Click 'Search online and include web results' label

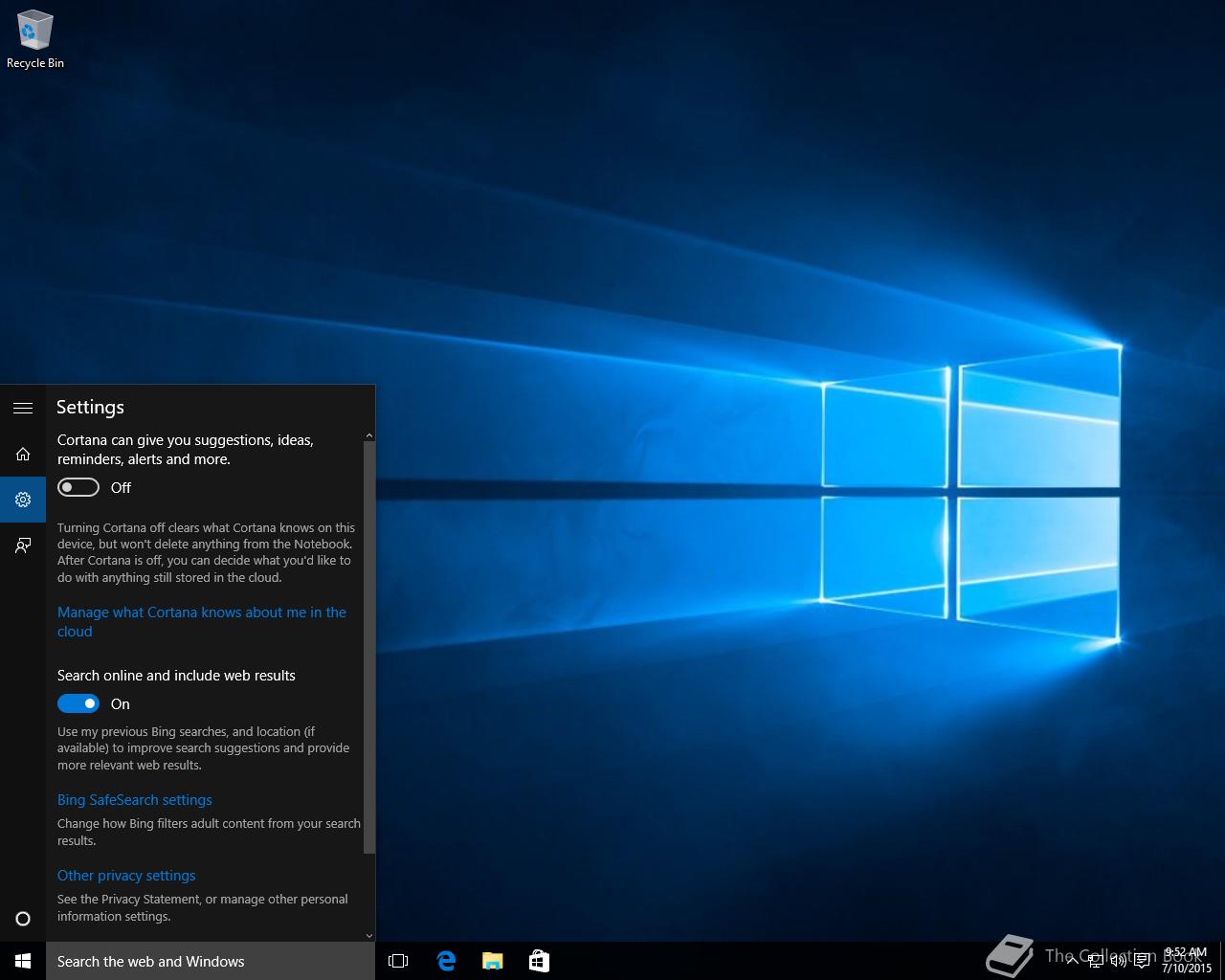(x=176, y=676)
